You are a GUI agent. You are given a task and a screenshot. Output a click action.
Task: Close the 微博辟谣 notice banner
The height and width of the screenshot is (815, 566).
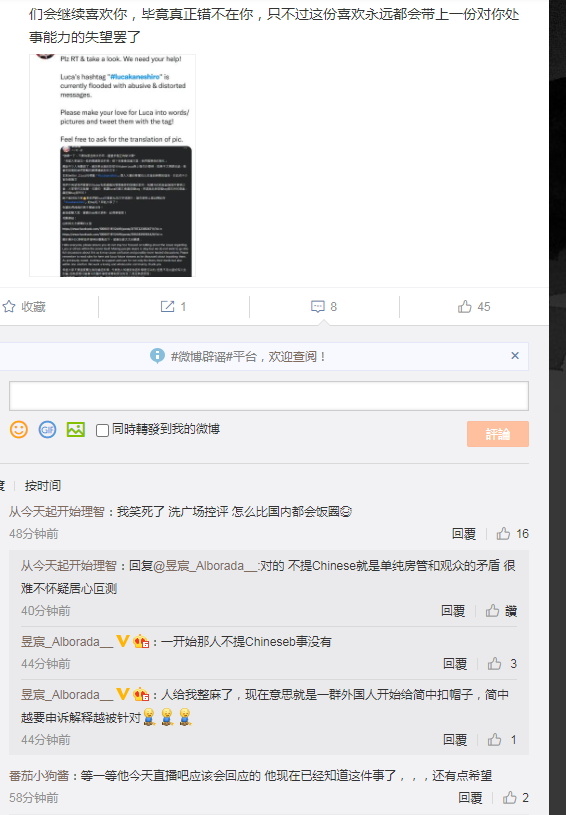click(x=515, y=356)
